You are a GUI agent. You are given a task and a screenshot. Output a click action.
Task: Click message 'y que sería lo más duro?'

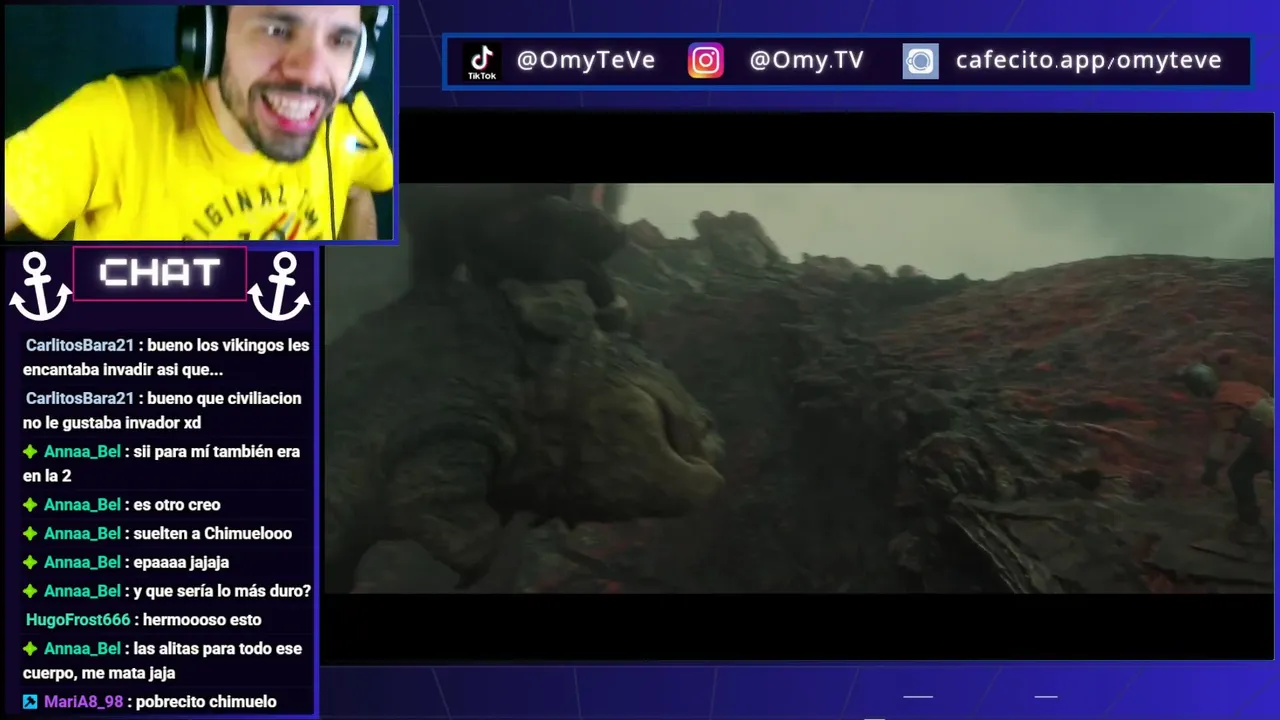click(x=222, y=591)
